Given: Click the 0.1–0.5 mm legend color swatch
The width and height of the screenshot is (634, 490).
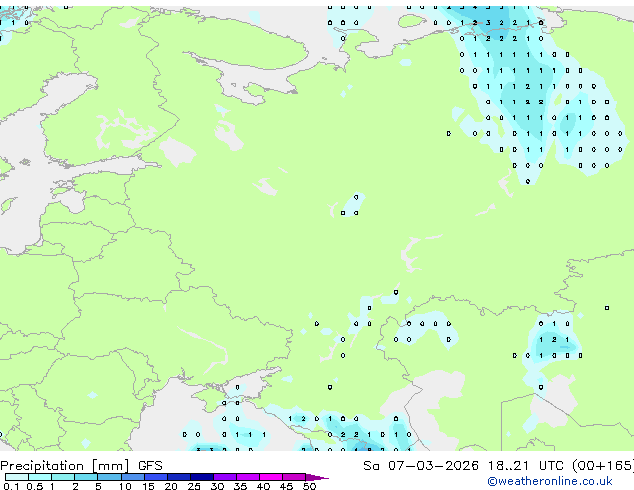Looking at the screenshot, I should click(17, 477).
